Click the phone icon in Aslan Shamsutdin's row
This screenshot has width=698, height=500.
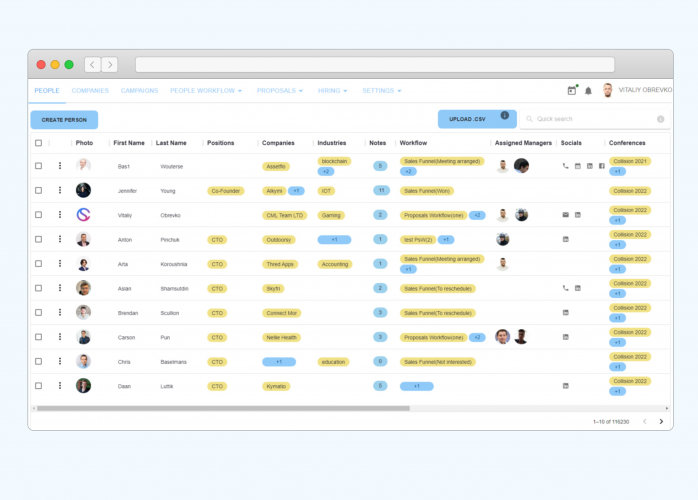click(565, 288)
